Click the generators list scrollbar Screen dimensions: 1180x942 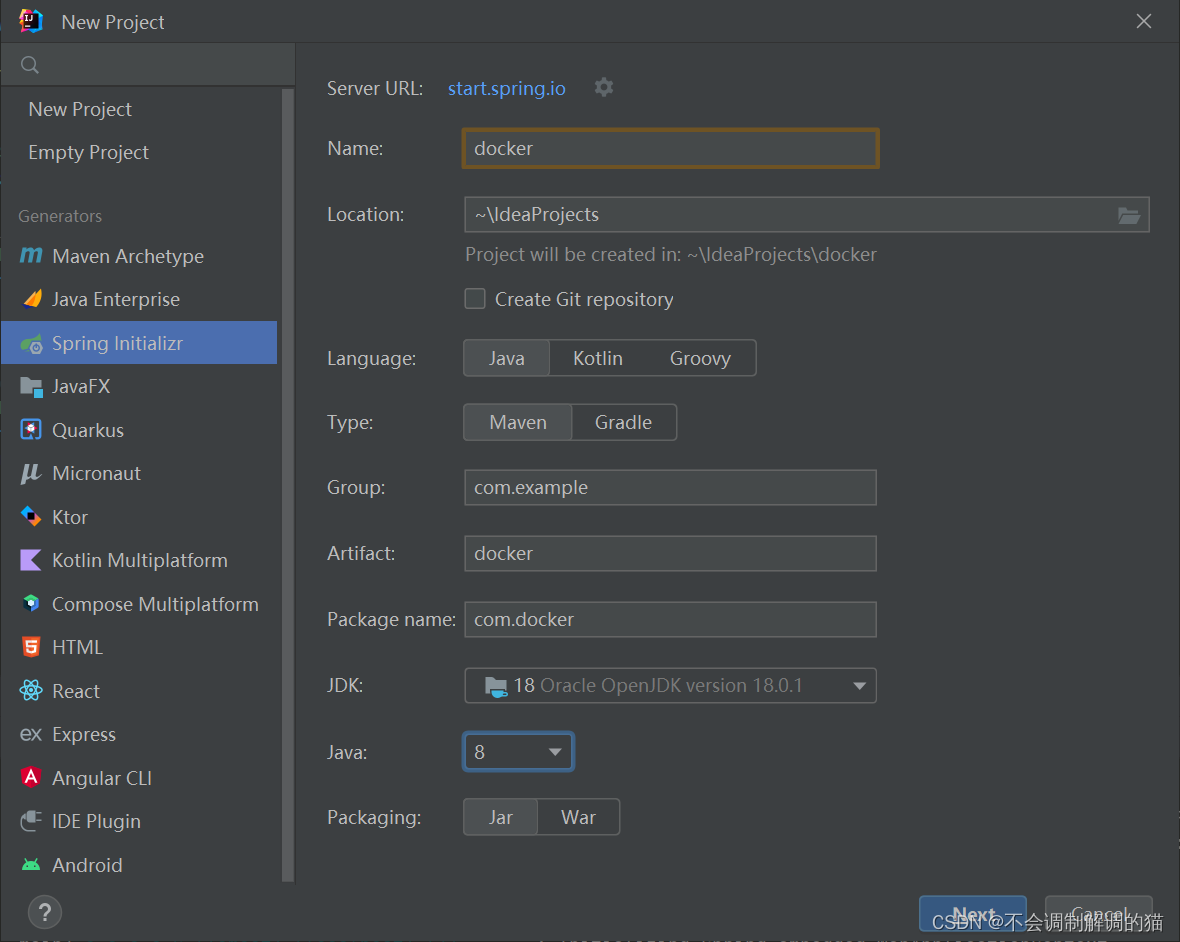point(287,485)
